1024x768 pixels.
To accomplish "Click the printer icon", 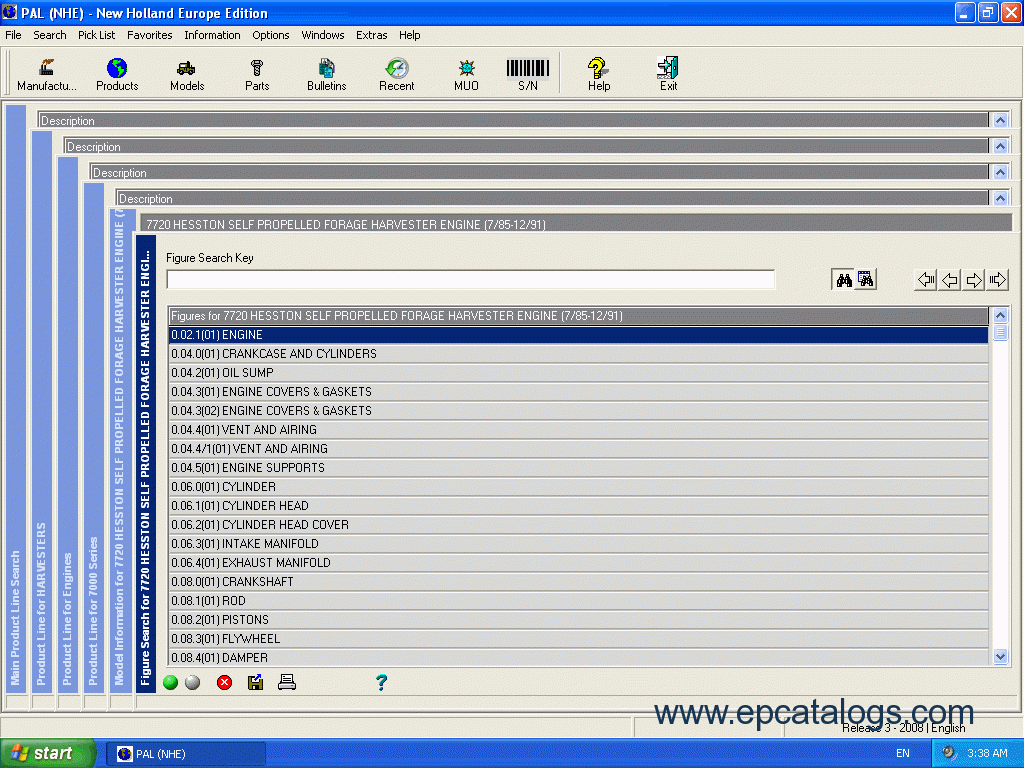I will point(287,682).
